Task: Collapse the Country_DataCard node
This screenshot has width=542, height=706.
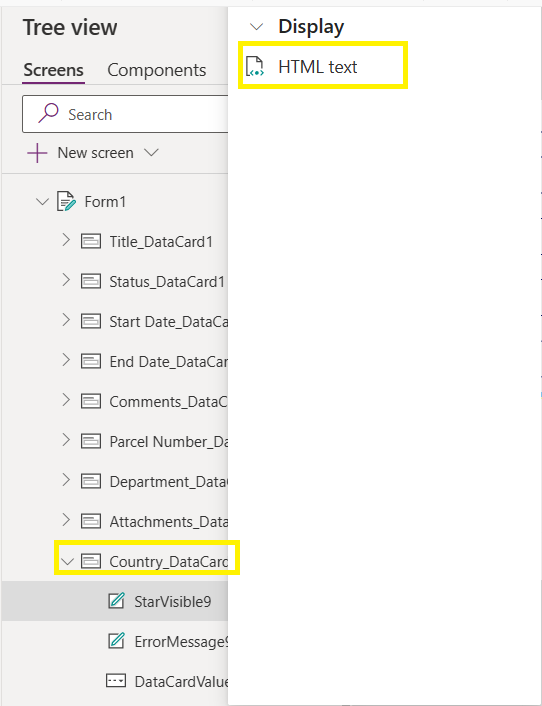Action: pos(68,561)
